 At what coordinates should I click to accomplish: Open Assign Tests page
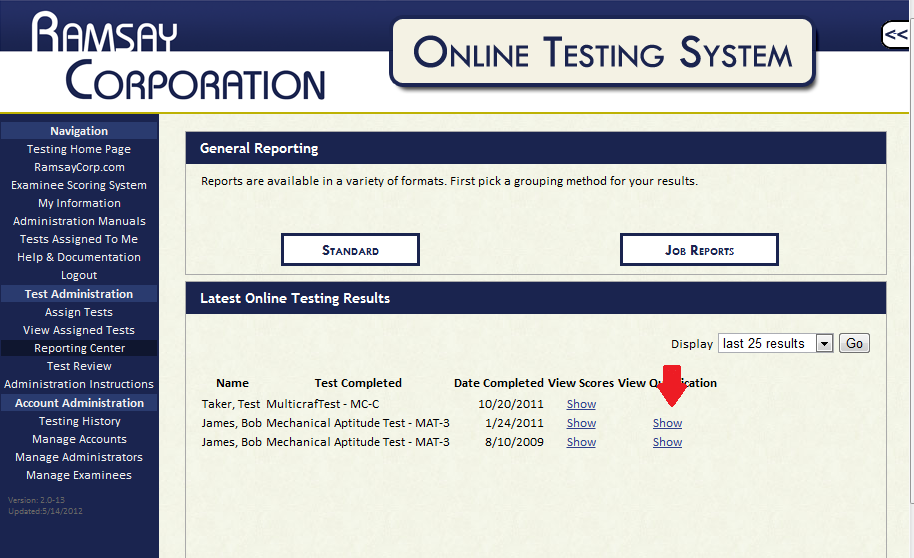[x=79, y=312]
